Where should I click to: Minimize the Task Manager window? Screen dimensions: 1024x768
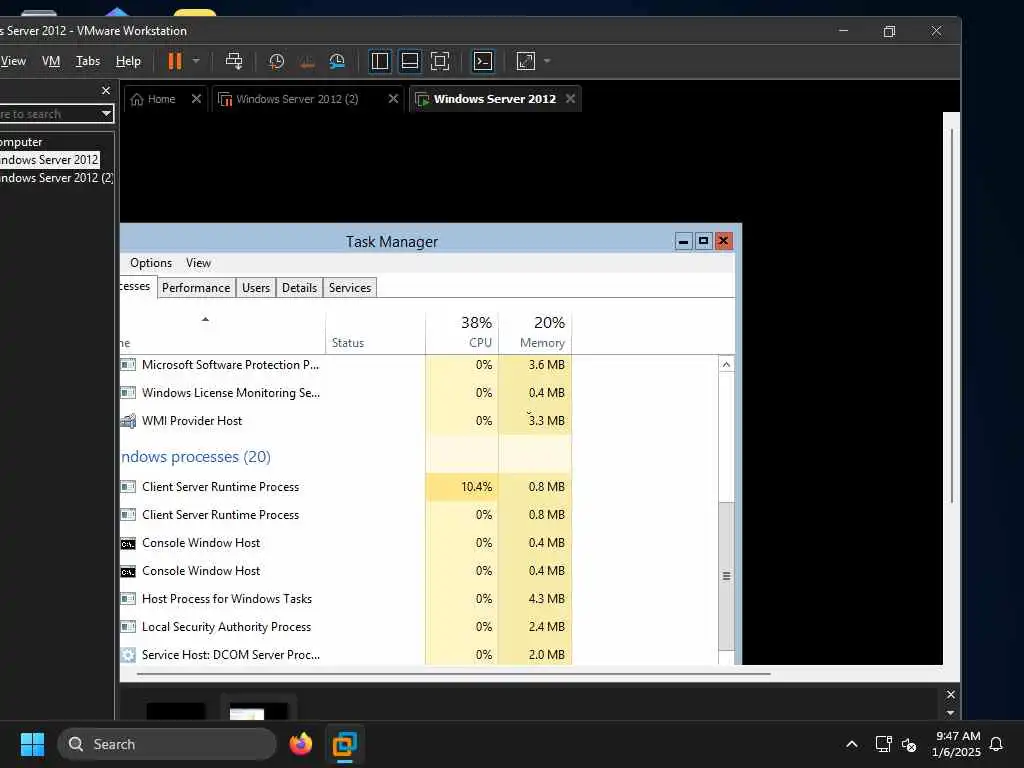[683, 242]
